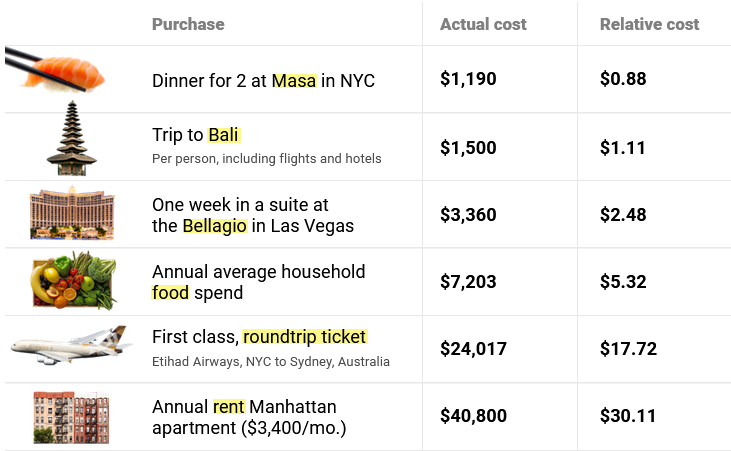Click the Etihad Airways route subtitle

(270, 362)
